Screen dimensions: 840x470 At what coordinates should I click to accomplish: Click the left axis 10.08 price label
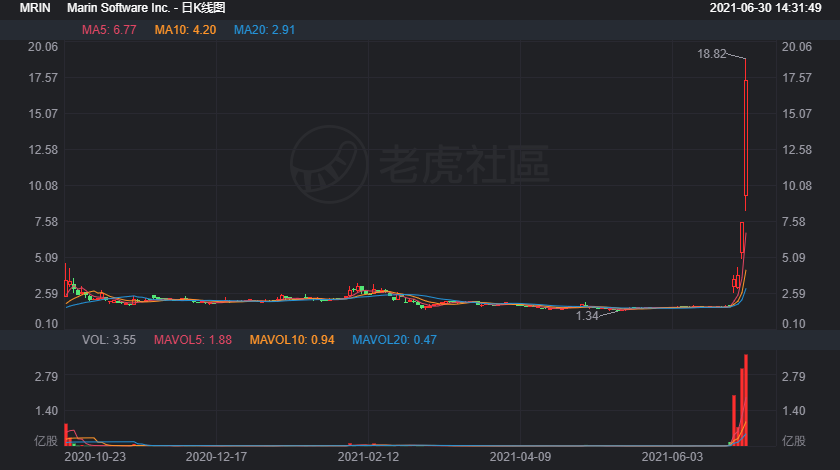(x=43, y=185)
